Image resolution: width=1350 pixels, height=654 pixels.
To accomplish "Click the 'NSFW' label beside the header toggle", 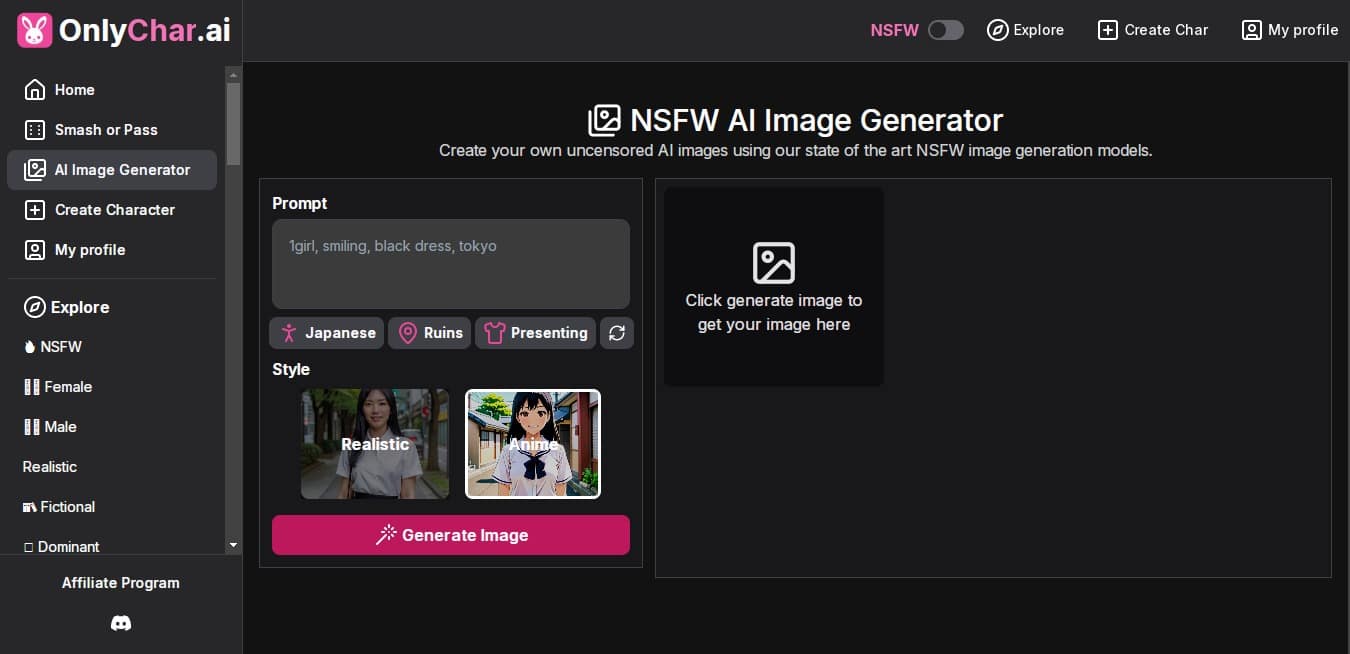I will [895, 30].
